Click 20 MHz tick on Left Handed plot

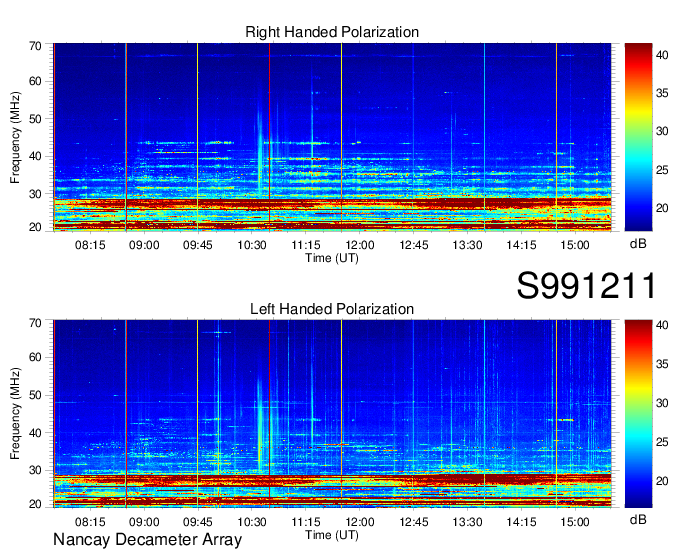click(x=35, y=504)
